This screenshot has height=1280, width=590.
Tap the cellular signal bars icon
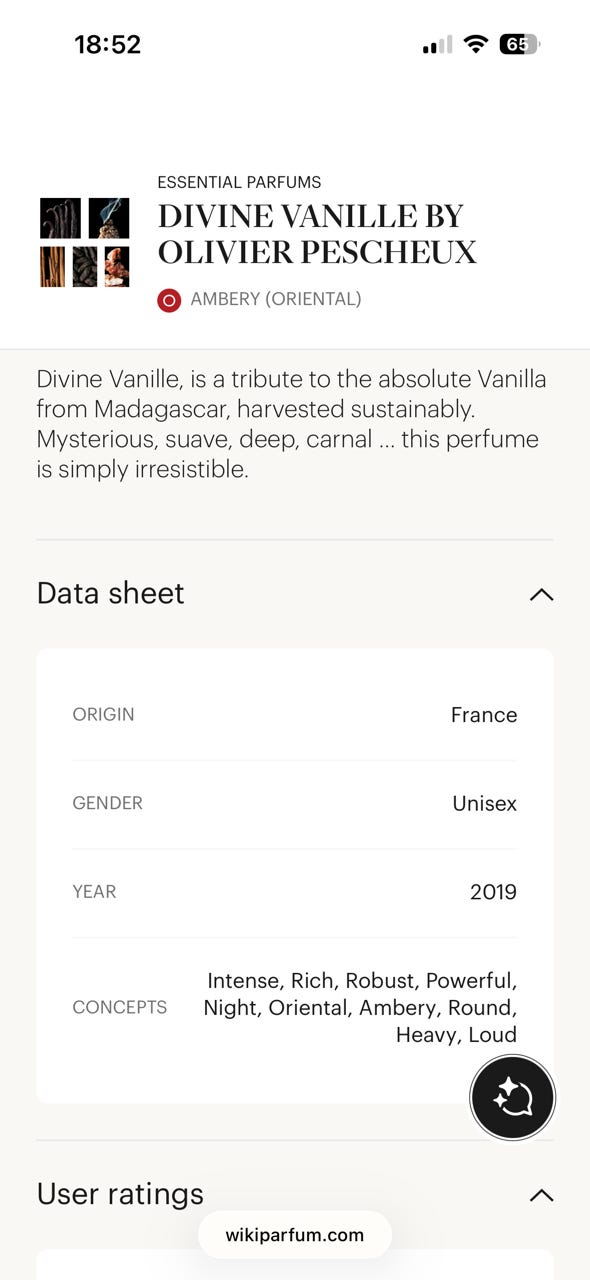(437, 45)
